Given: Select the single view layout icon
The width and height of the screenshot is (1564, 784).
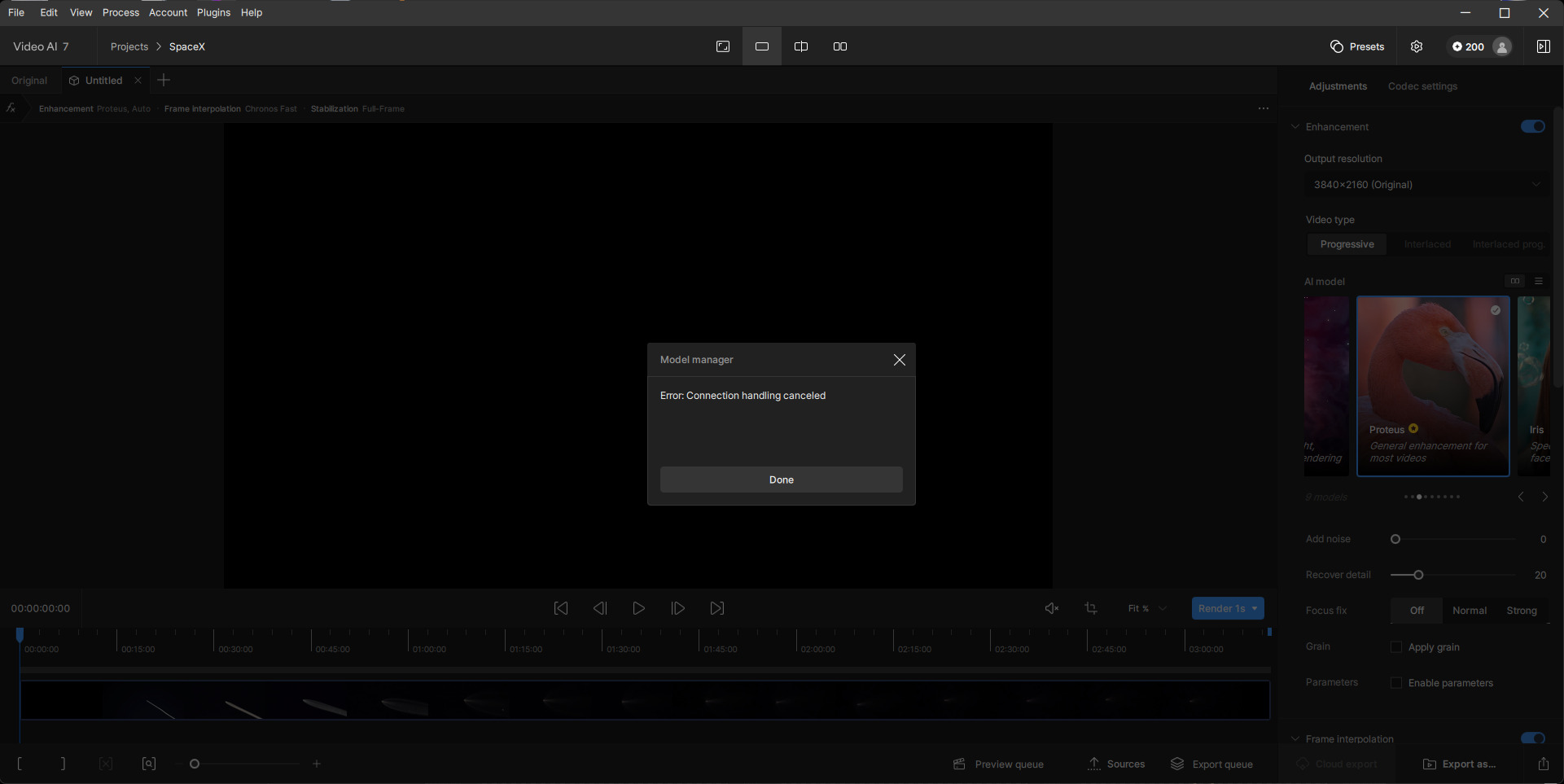Looking at the screenshot, I should (762, 46).
